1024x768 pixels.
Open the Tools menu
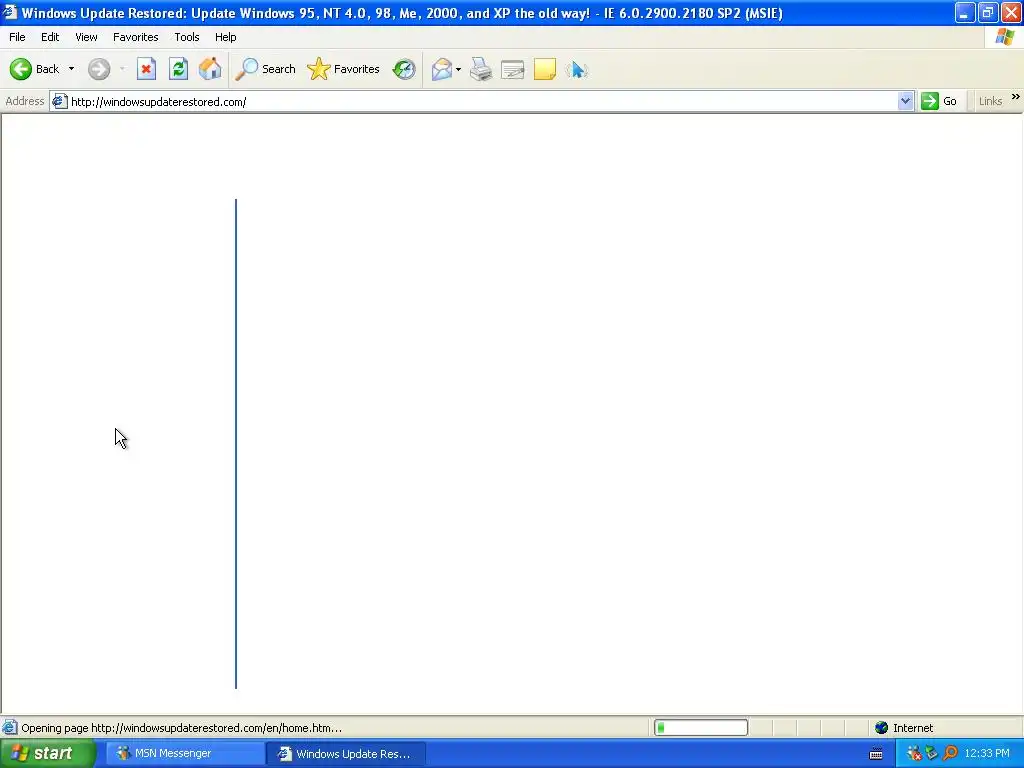[x=187, y=37]
